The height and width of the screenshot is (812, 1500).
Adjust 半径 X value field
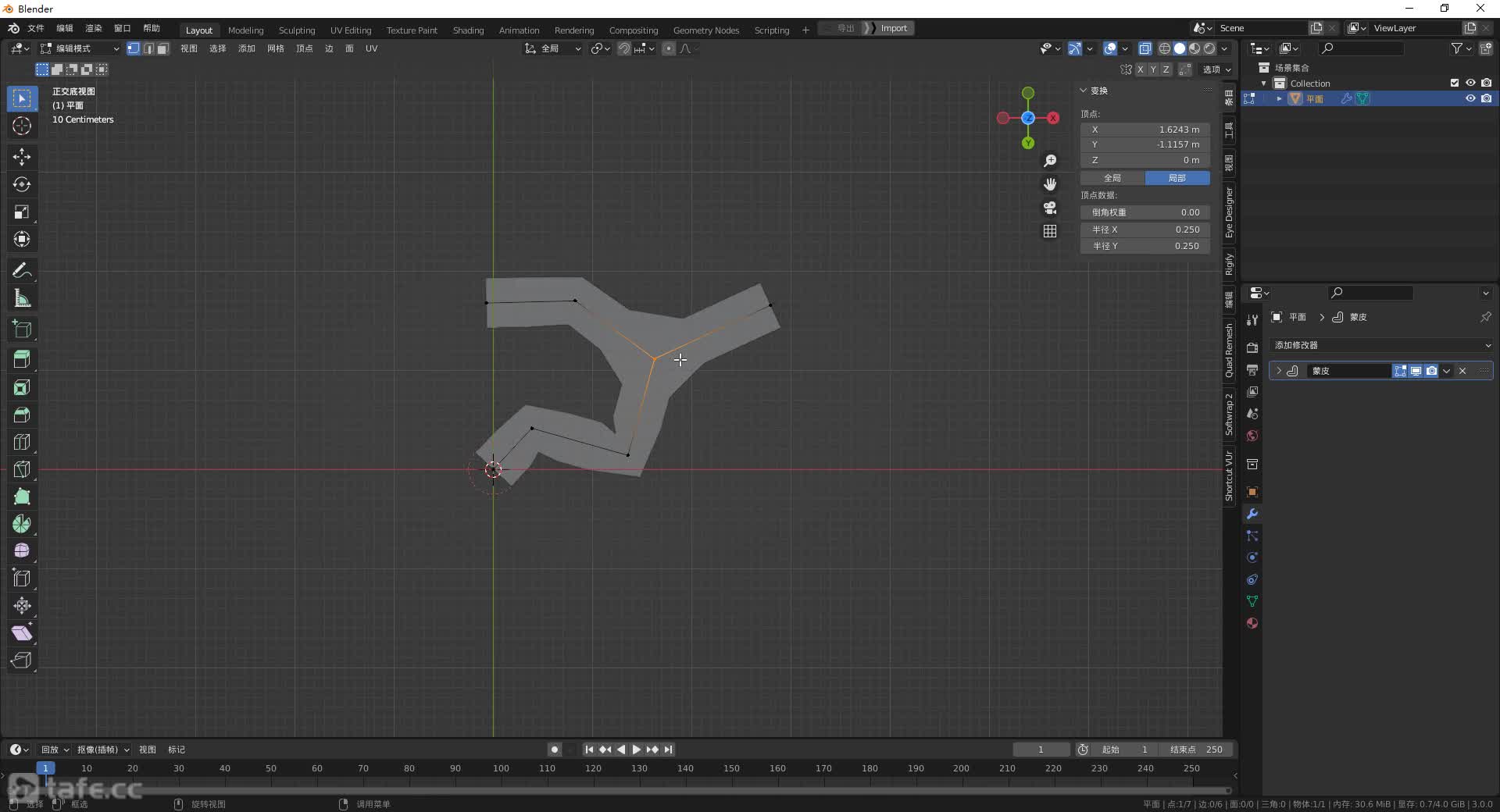[x=1145, y=230]
